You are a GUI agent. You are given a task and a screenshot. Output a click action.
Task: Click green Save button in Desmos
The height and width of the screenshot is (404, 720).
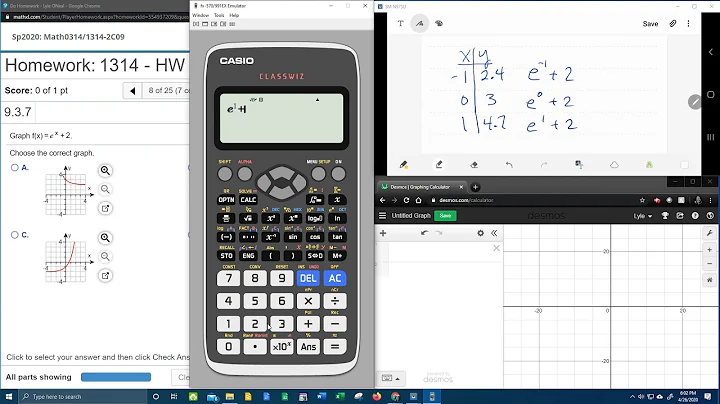tap(445, 215)
